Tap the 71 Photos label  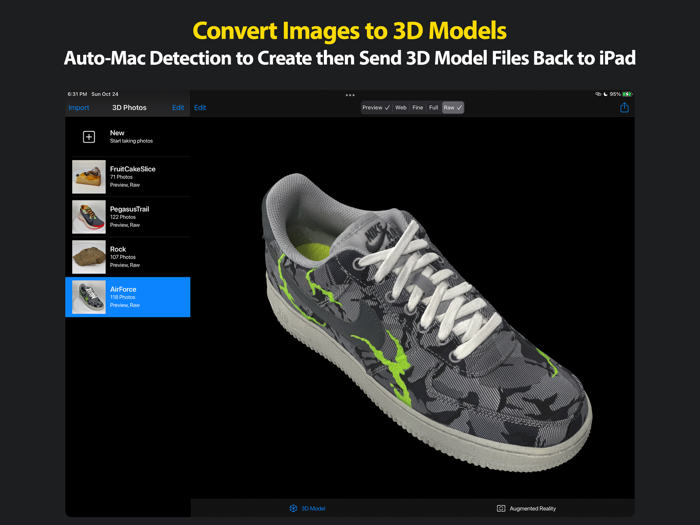pyautogui.click(x=121, y=177)
